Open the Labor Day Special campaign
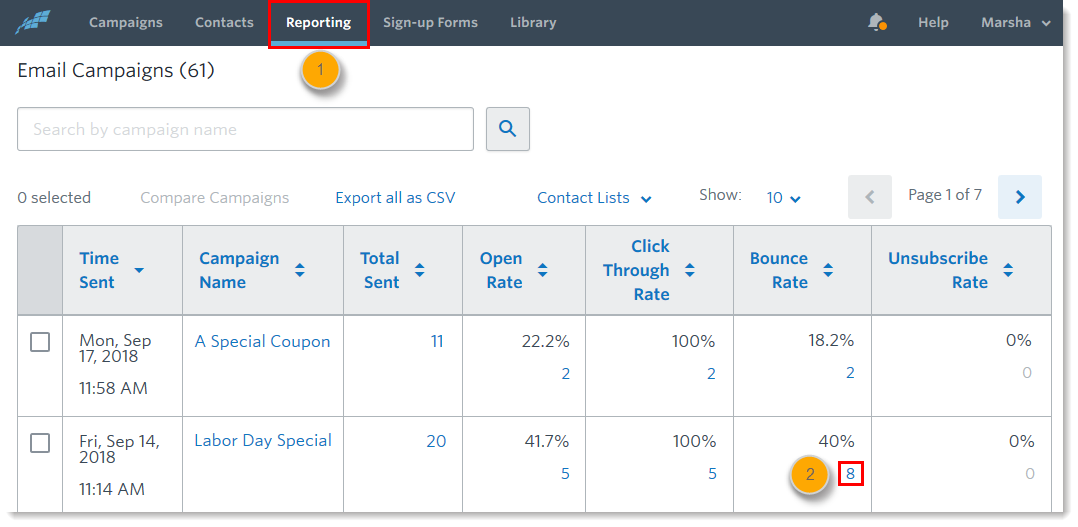 point(263,440)
